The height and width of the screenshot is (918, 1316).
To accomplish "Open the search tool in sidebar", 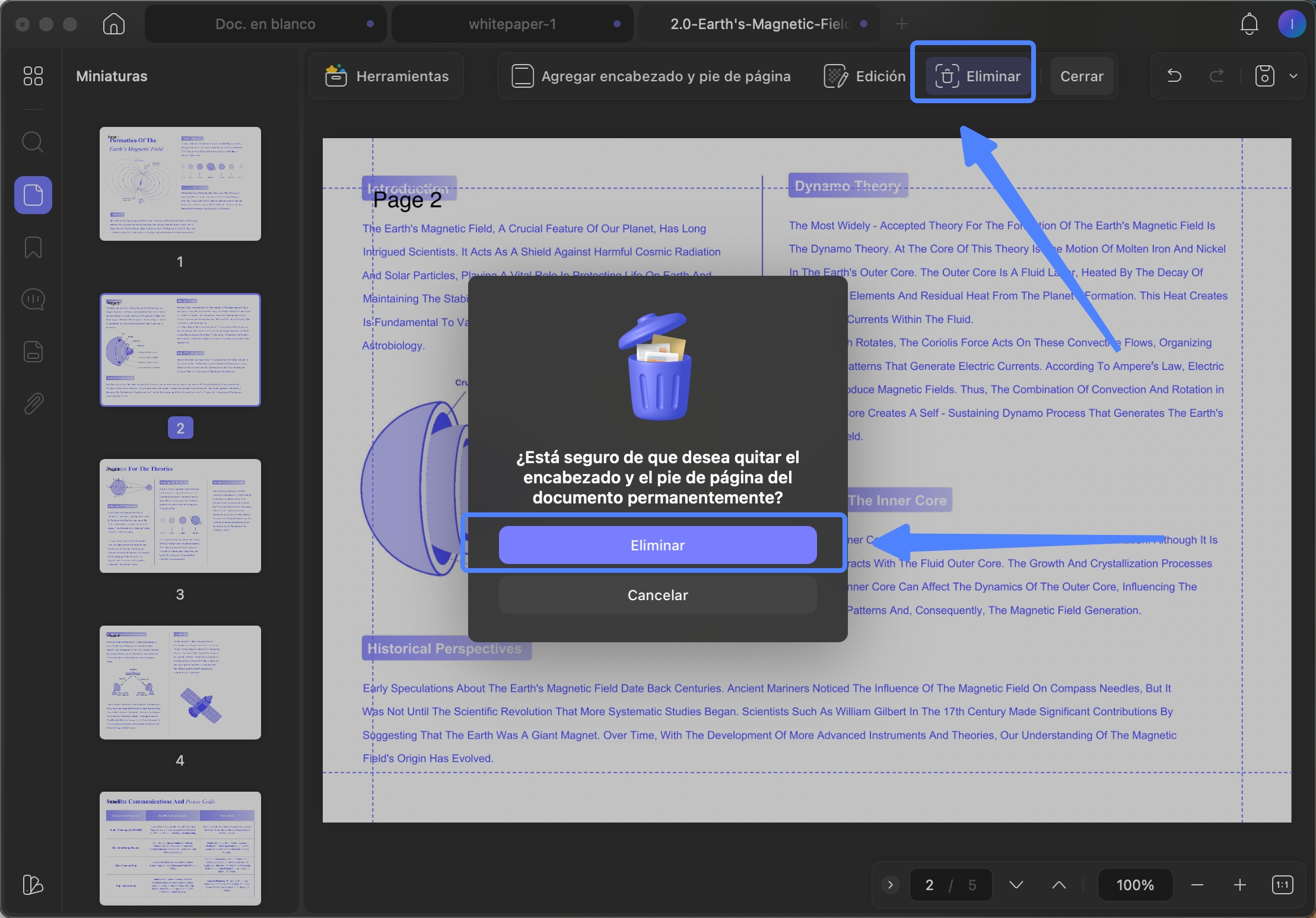I will (33, 142).
